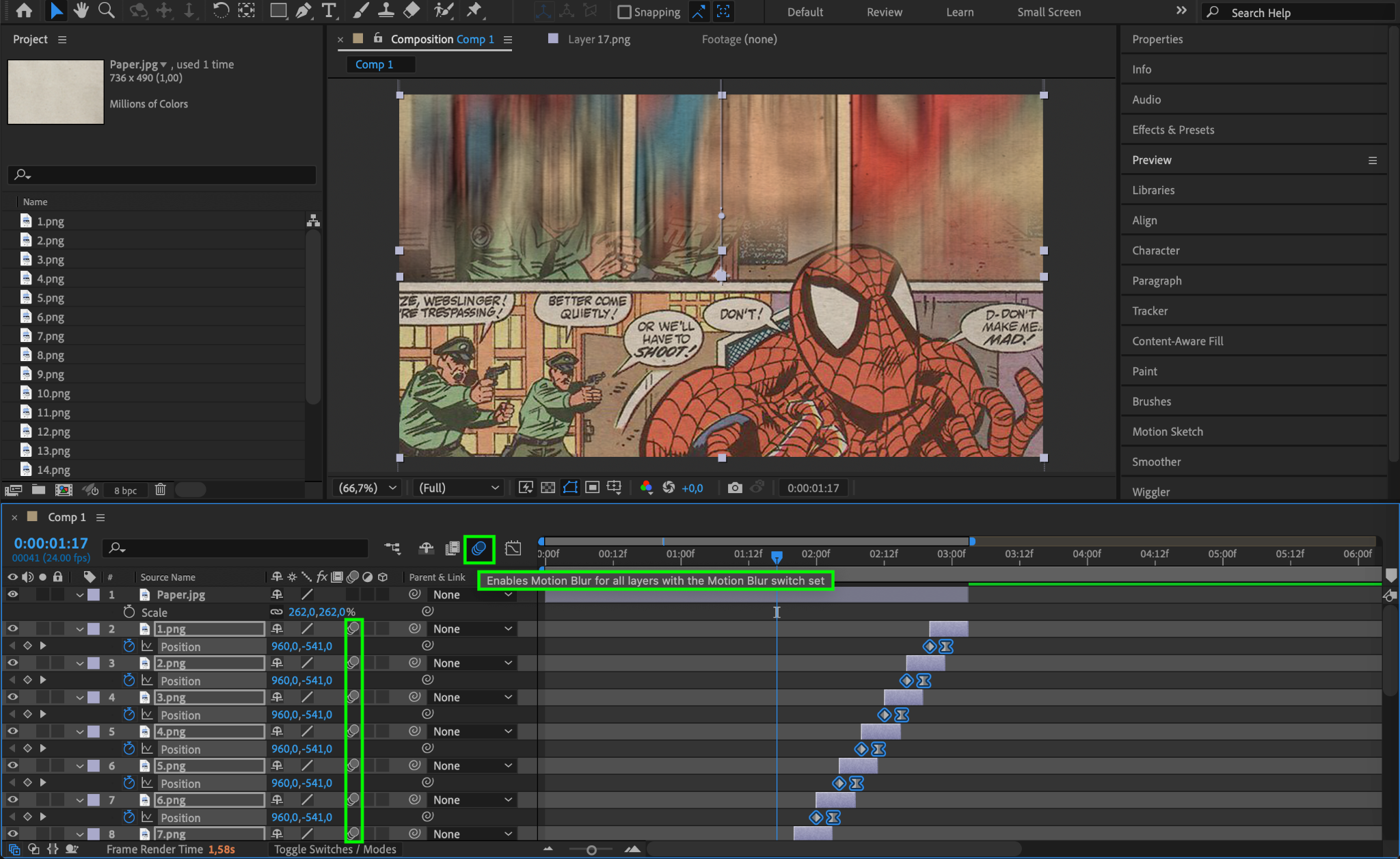Open the magnification (66,7%) dropdown
Screen dimensions: 1400x859
point(368,488)
